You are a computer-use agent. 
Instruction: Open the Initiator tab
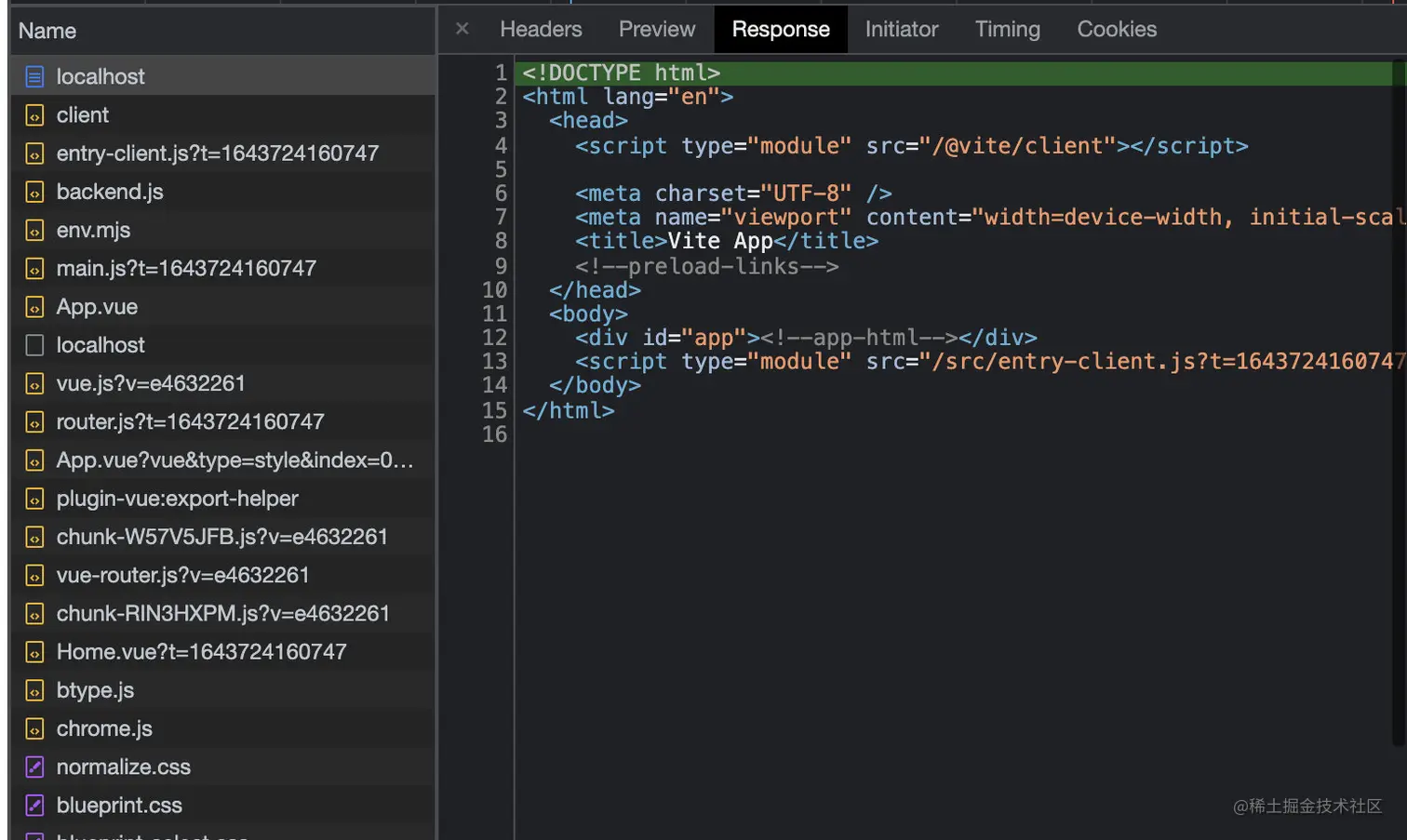point(902,29)
